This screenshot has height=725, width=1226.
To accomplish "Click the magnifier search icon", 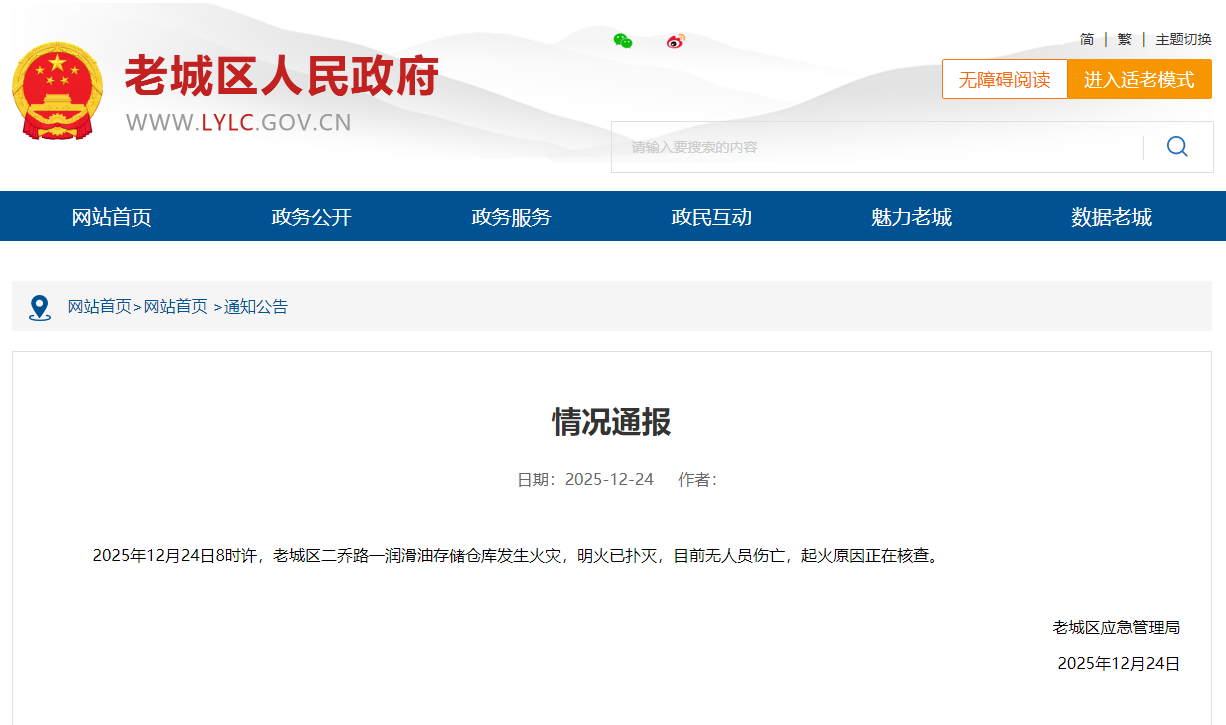I will click(x=1177, y=147).
